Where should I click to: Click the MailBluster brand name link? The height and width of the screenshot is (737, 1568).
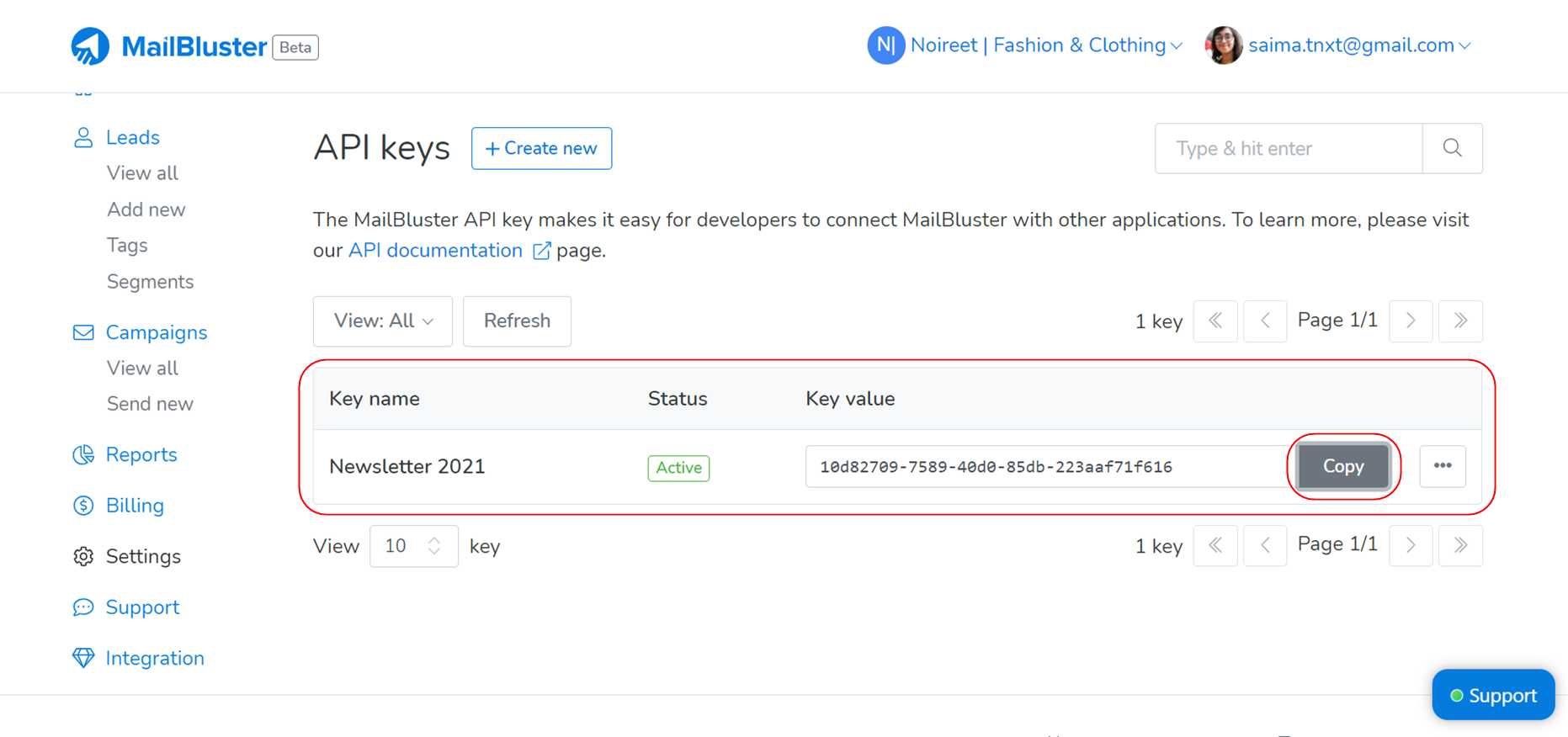tap(194, 46)
